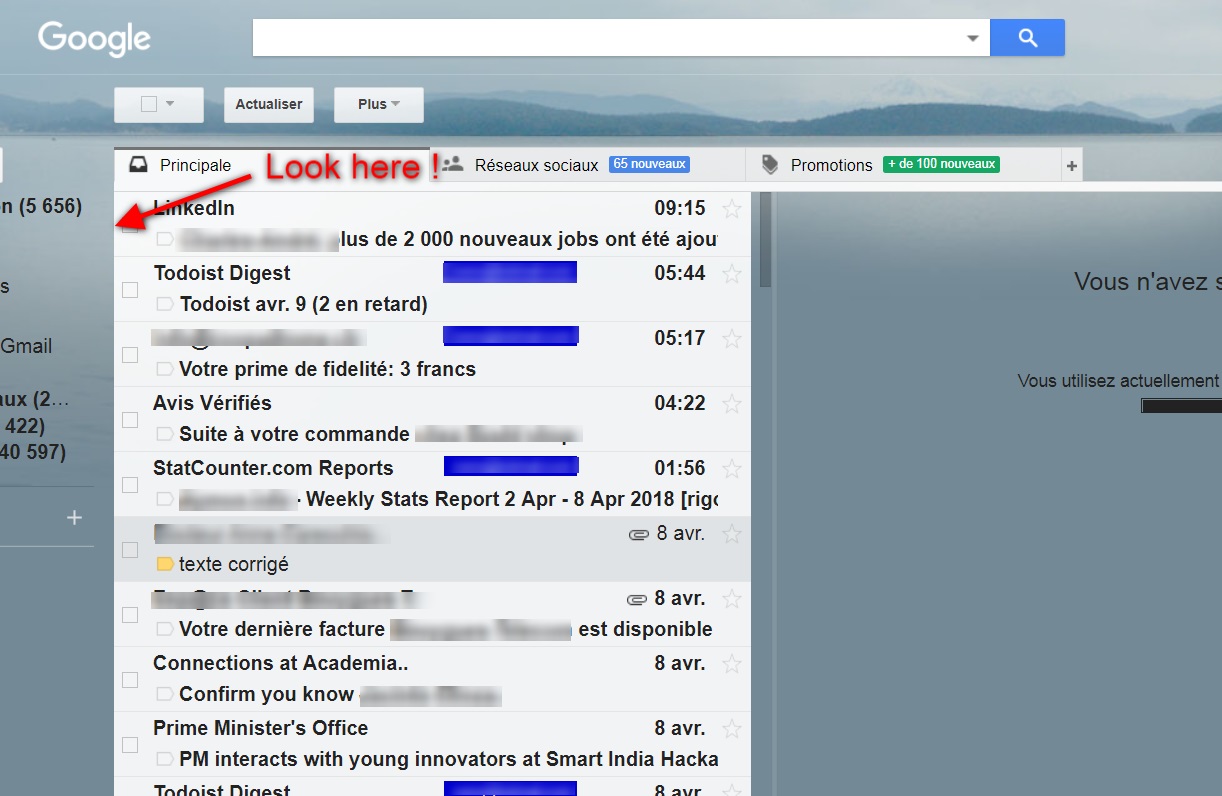Click the plus tab to add categories
The image size is (1222, 796).
[1072, 166]
